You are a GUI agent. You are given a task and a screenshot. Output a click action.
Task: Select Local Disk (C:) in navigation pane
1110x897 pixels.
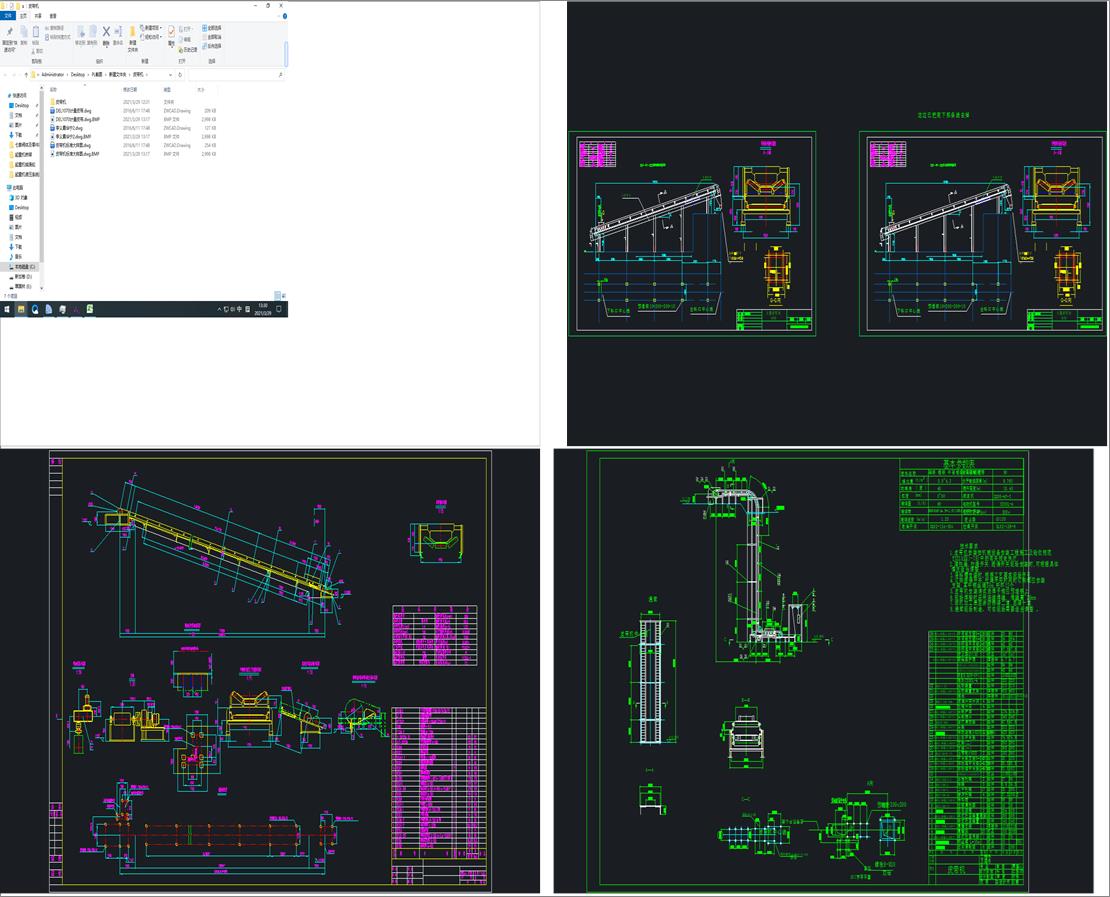click(x=22, y=267)
